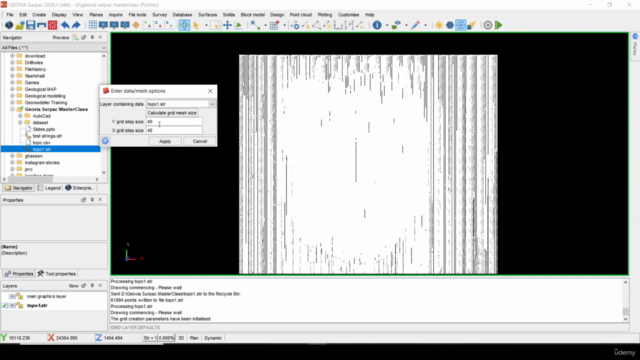Open the Layer containing data dropdown
The width and height of the screenshot is (640, 360).
[212, 104]
